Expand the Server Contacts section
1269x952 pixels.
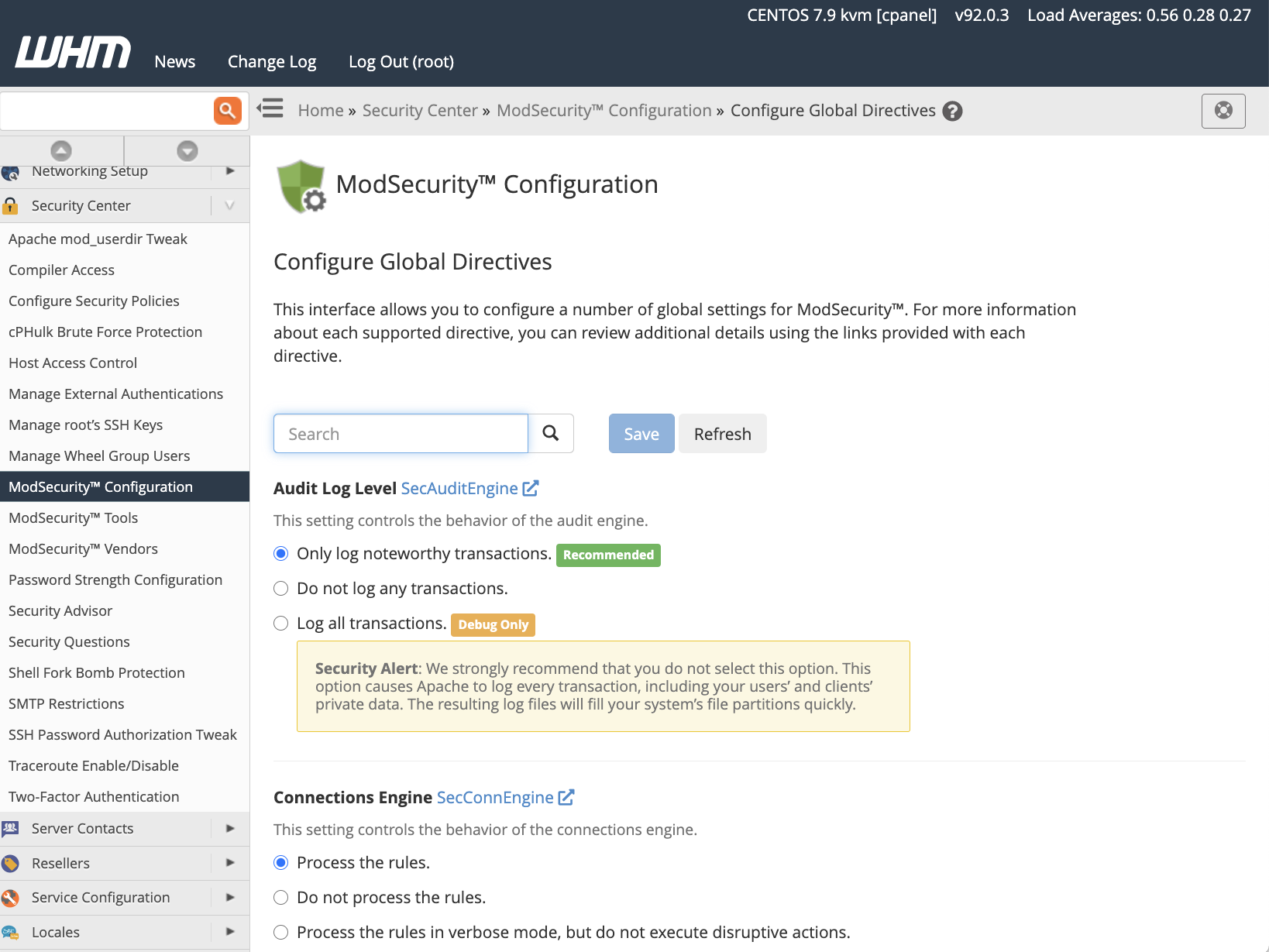point(229,828)
